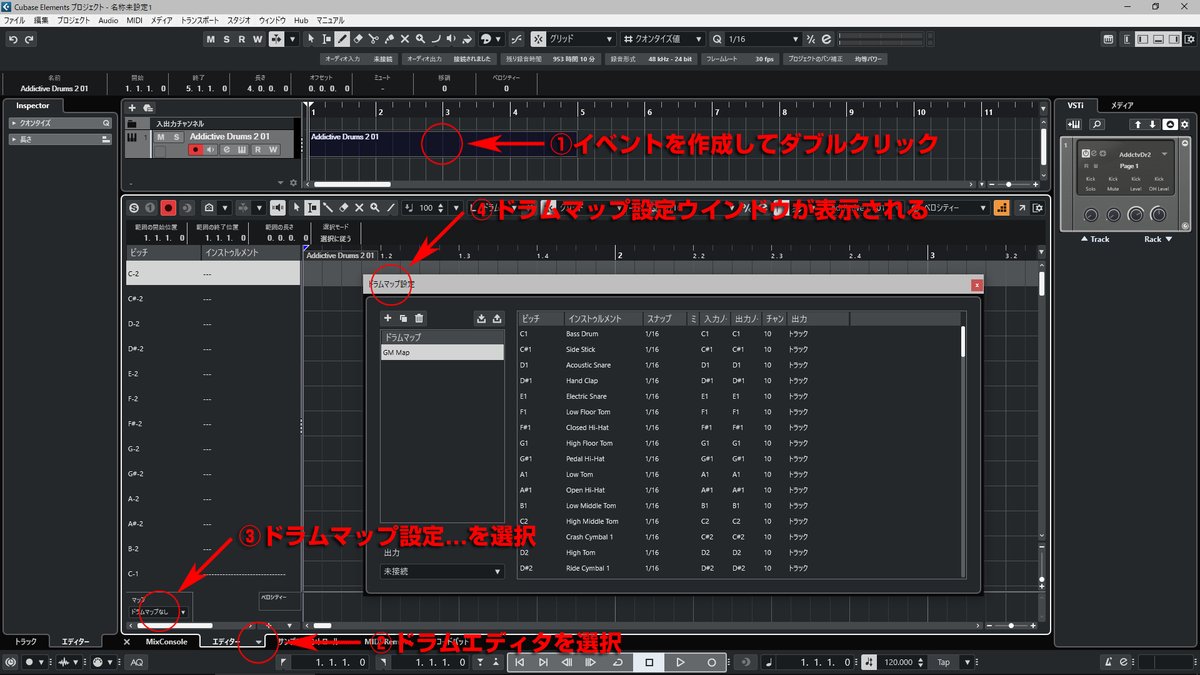Click the transport Play button
Image resolution: width=1200 pixels, height=675 pixels.
[680, 662]
